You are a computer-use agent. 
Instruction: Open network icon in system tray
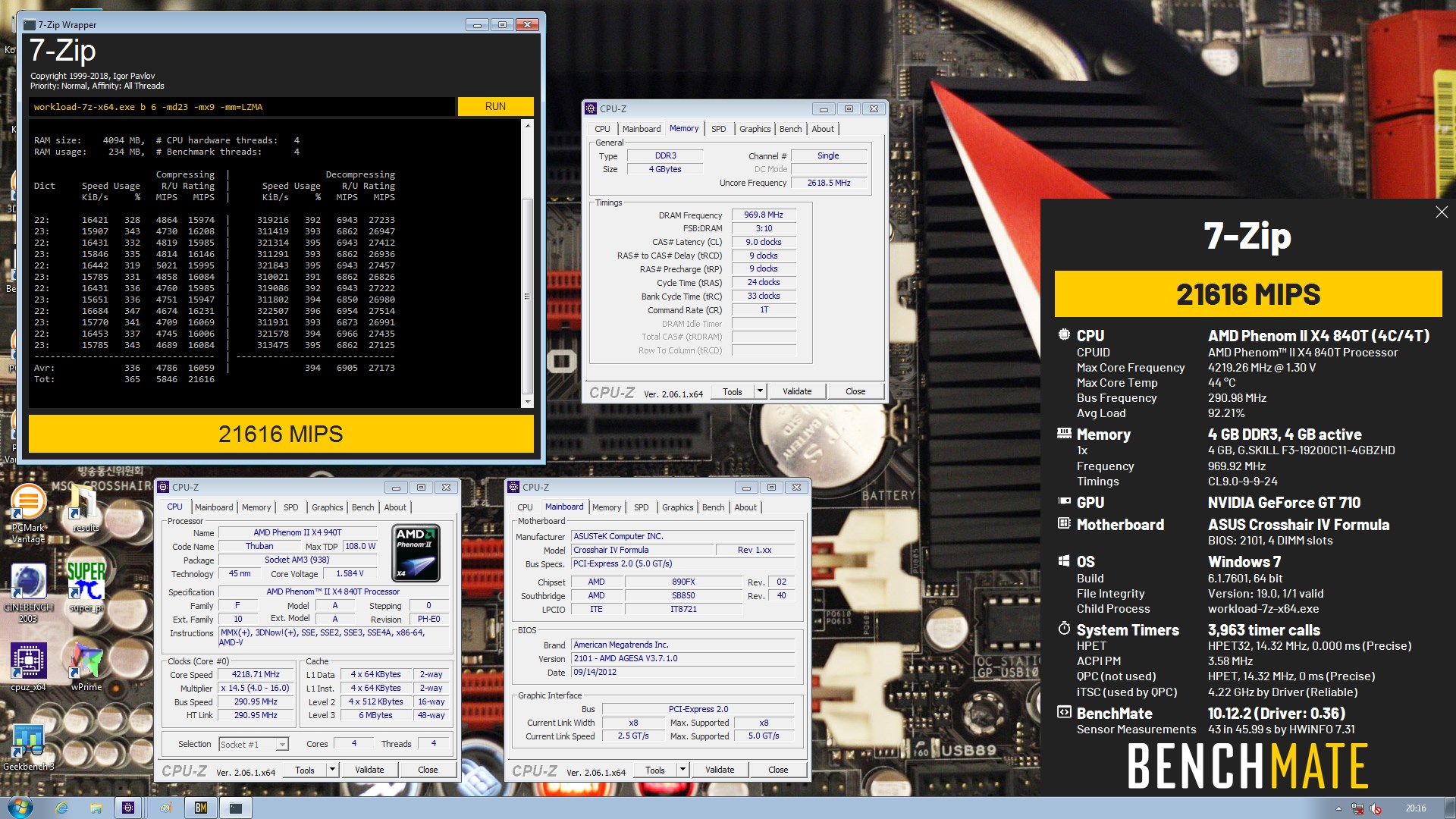pos(1357,808)
